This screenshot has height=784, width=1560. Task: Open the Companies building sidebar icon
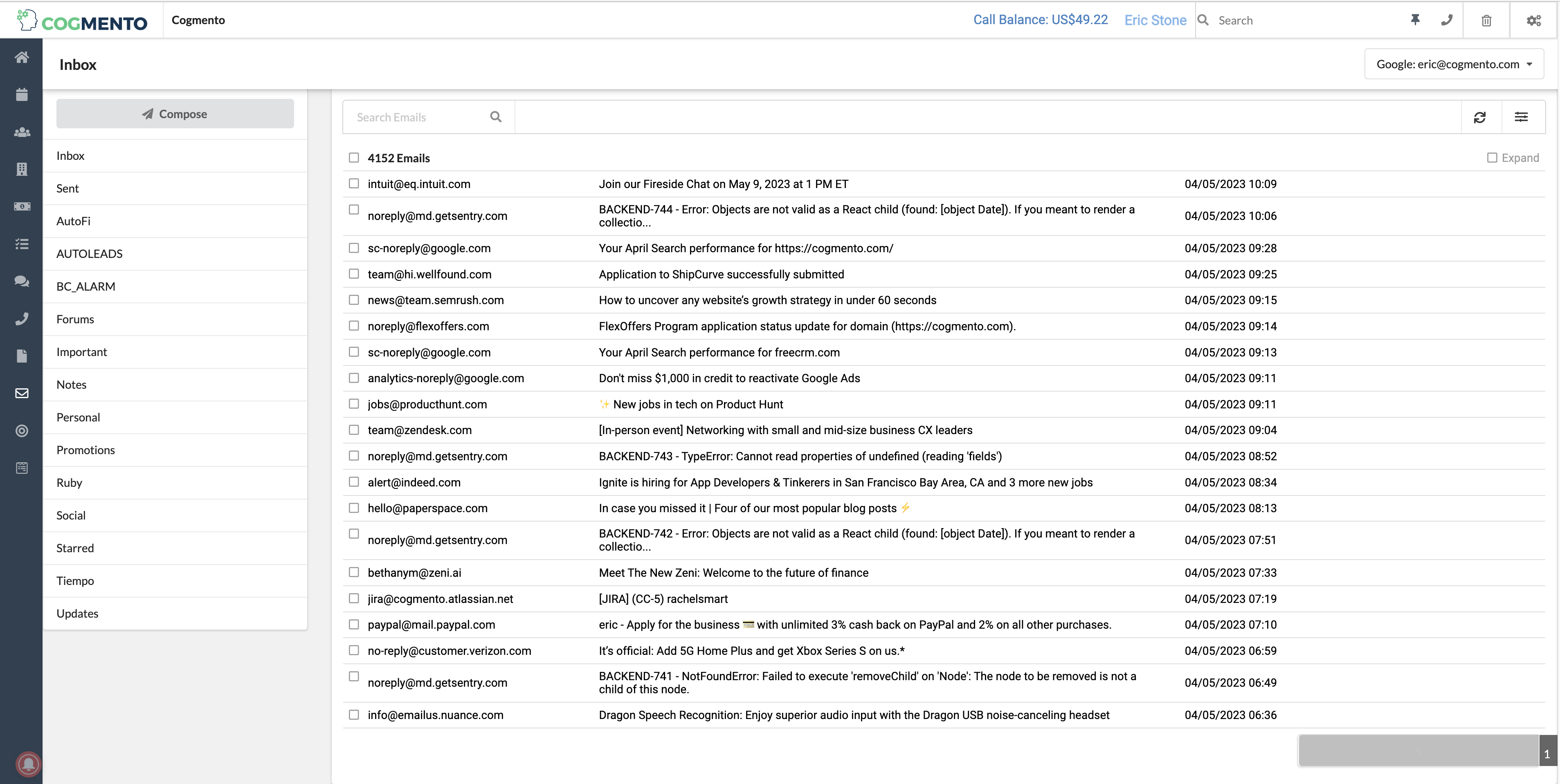22,169
